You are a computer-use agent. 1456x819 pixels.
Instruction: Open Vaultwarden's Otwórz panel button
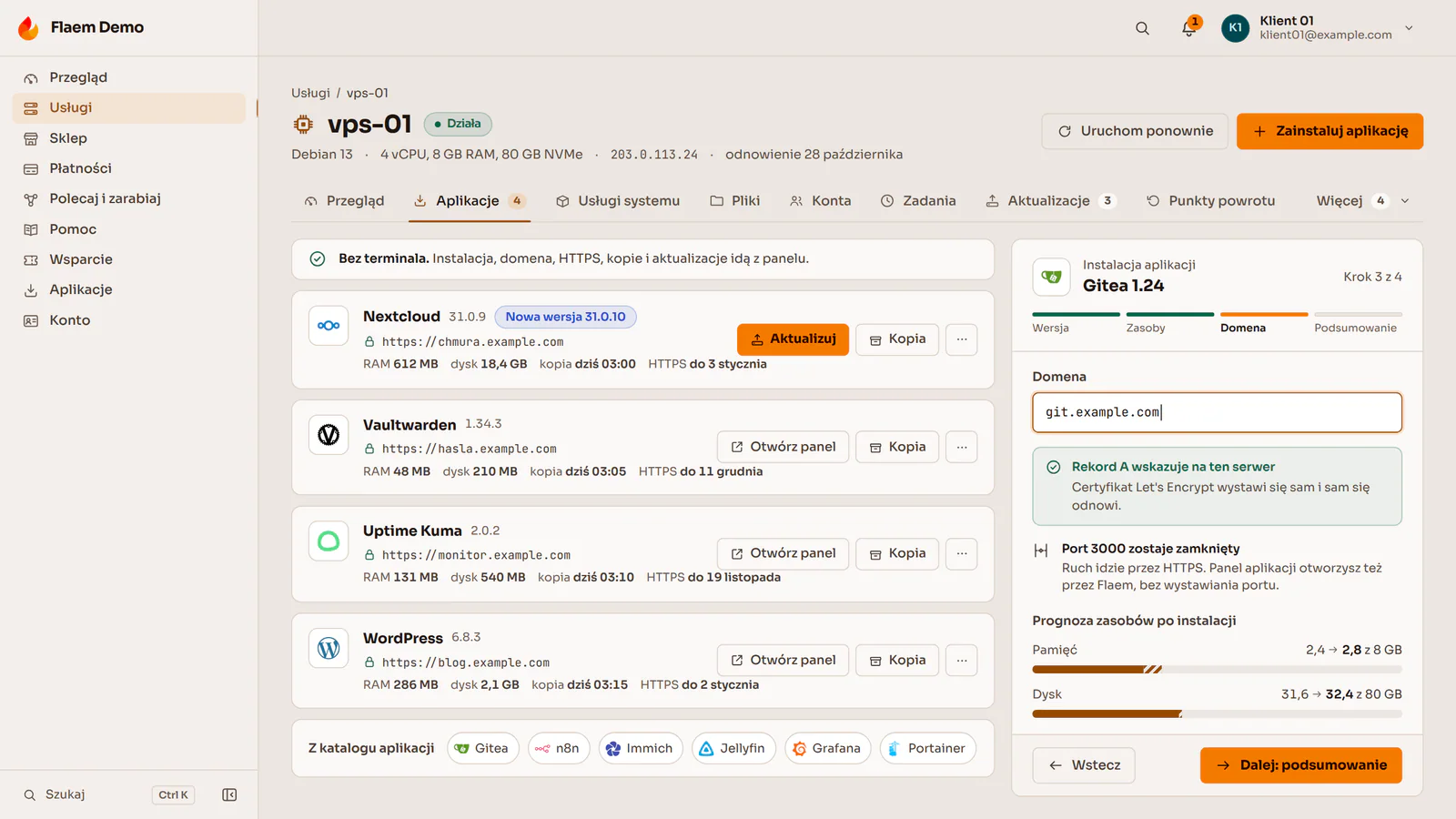[x=783, y=447]
